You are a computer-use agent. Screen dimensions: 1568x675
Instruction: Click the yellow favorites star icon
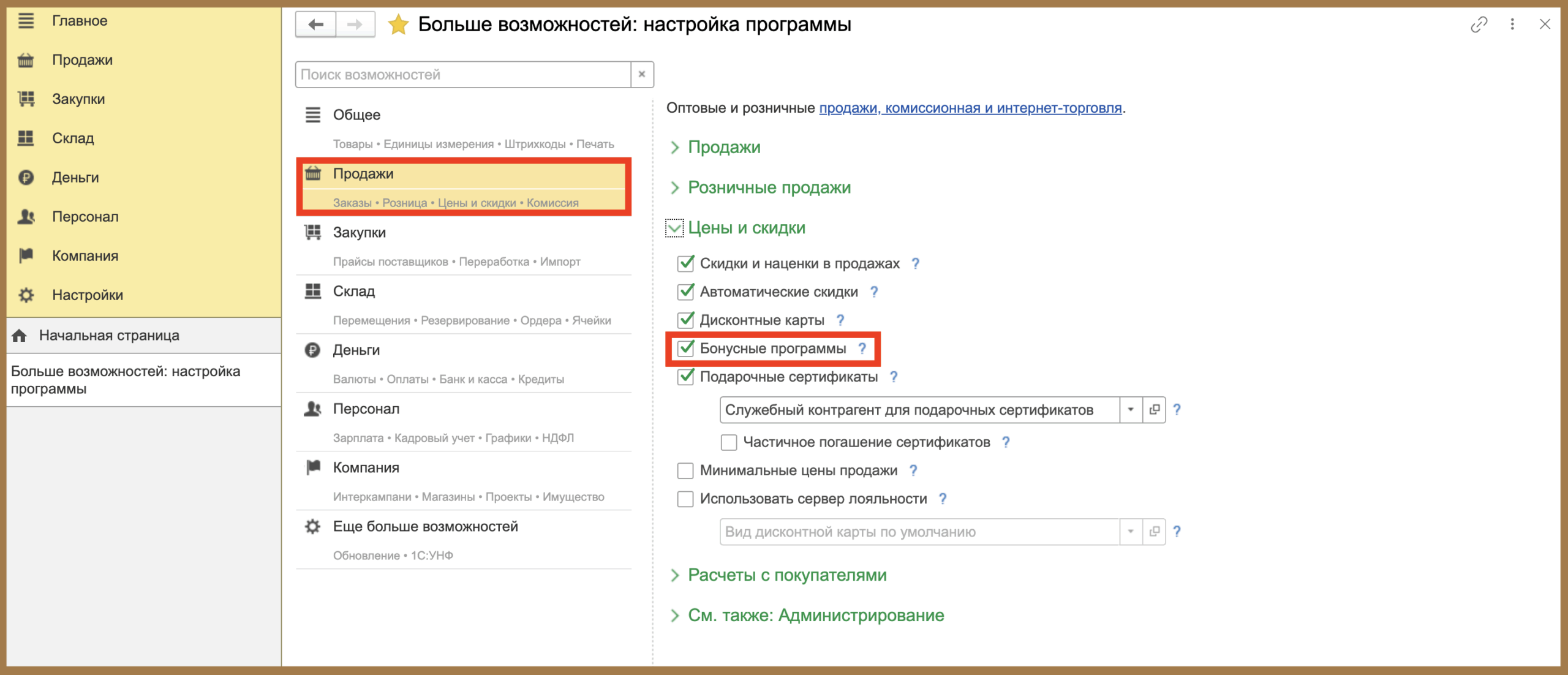398,25
